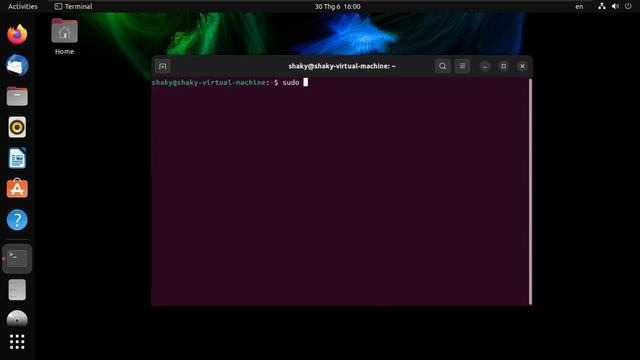Maximize the terminal window
Screen dimensions: 640x360
tap(503, 66)
